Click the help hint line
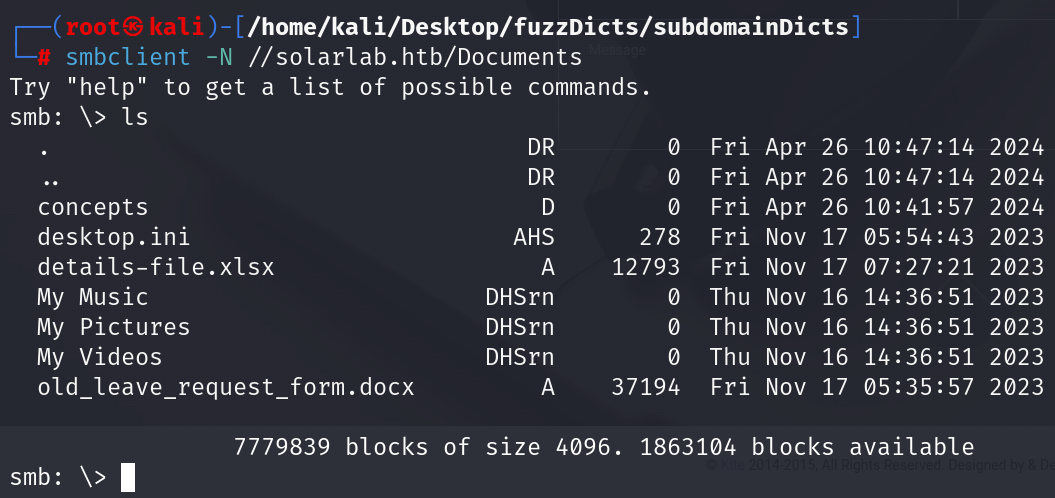The height and width of the screenshot is (498, 1055). tap(330, 87)
